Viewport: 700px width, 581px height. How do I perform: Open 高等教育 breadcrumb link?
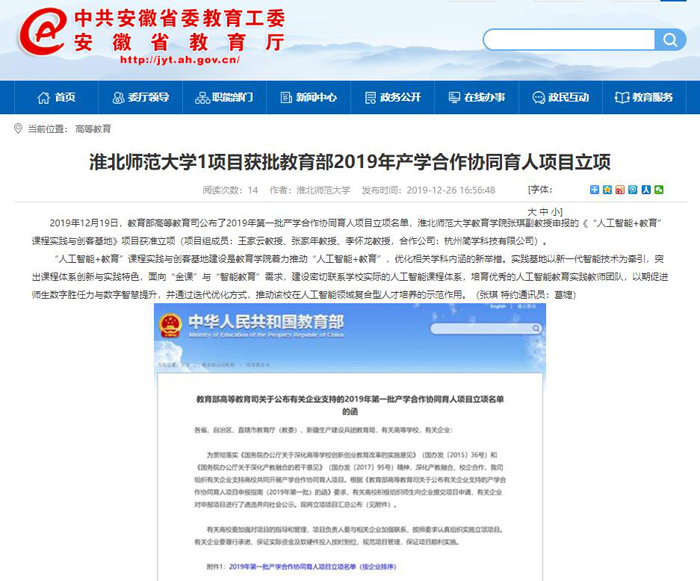[93, 129]
